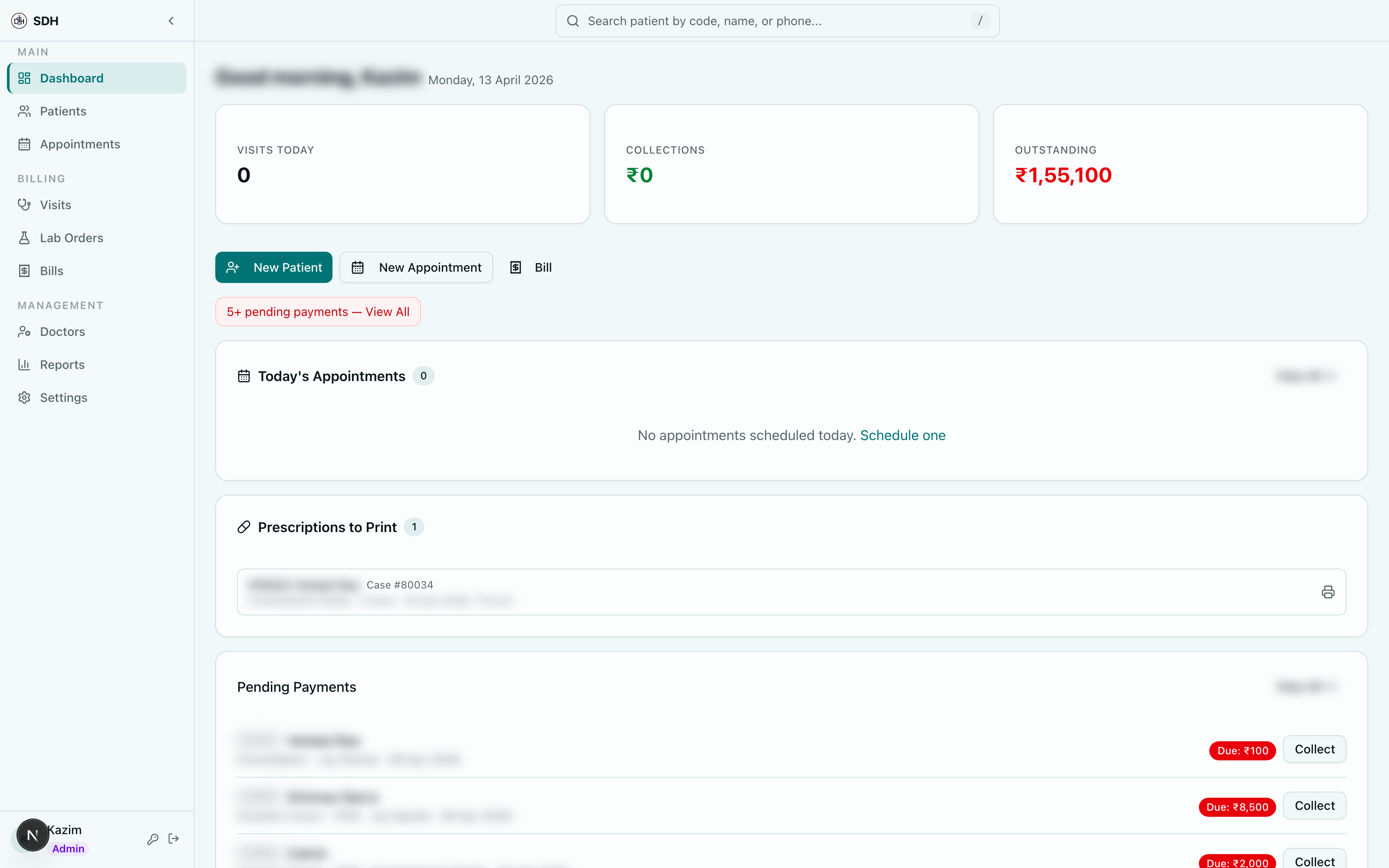The height and width of the screenshot is (868, 1389).
Task: Click the Today's Appointments count badge
Action: (424, 376)
